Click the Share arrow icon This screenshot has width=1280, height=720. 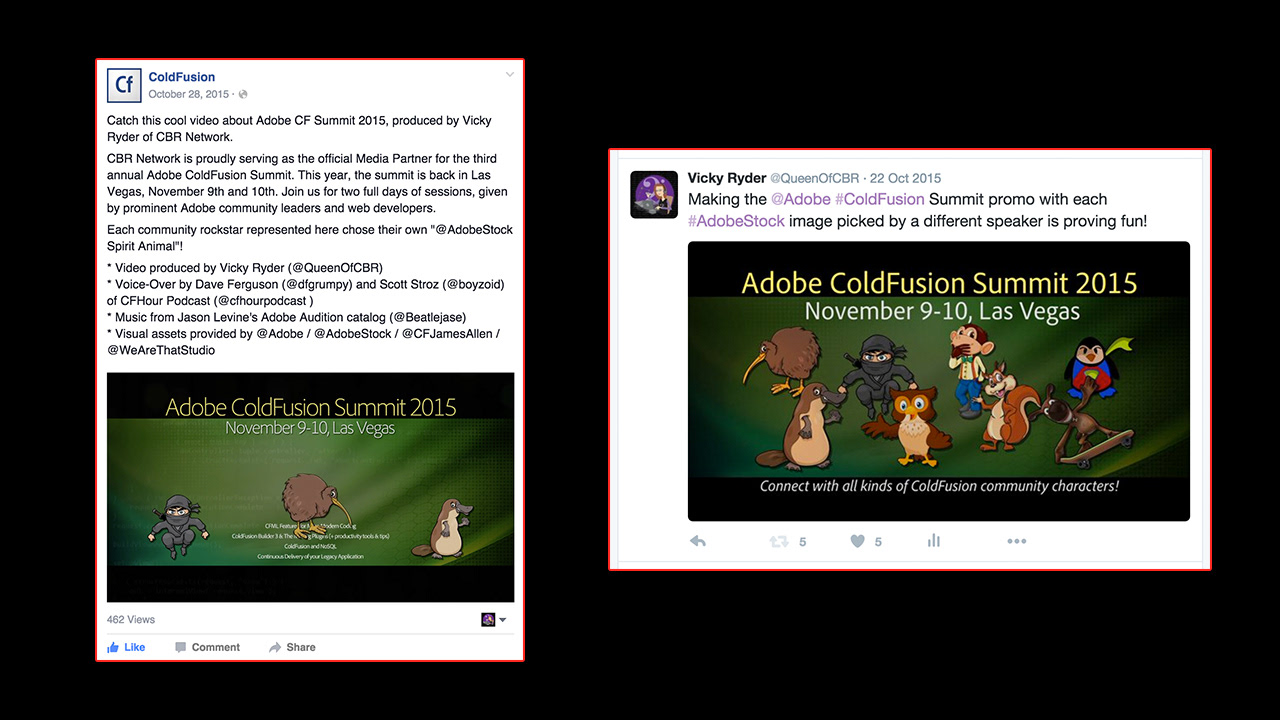pos(275,648)
